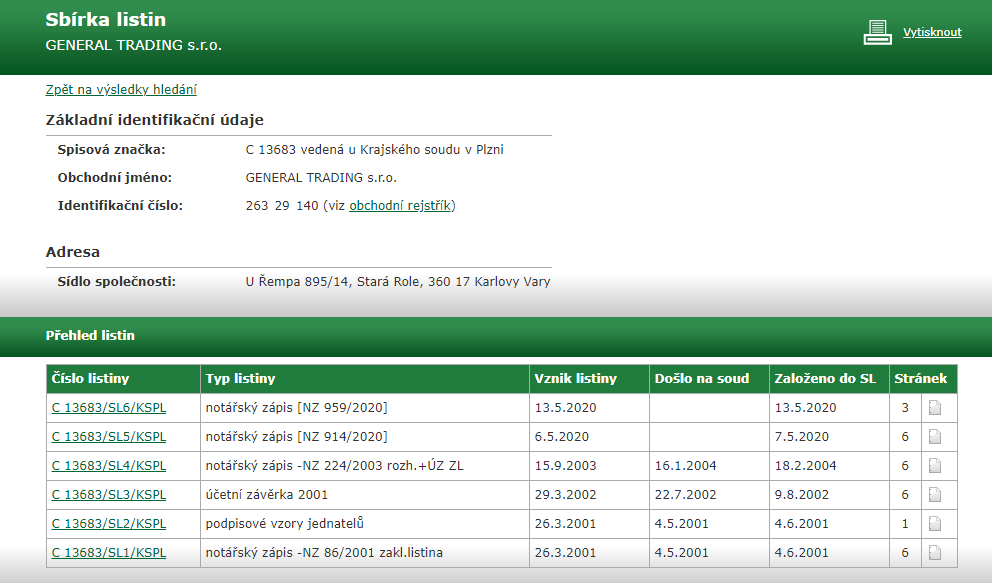Open listina C 13683/SL6/KSPL
The image size is (992, 583).
point(108,408)
